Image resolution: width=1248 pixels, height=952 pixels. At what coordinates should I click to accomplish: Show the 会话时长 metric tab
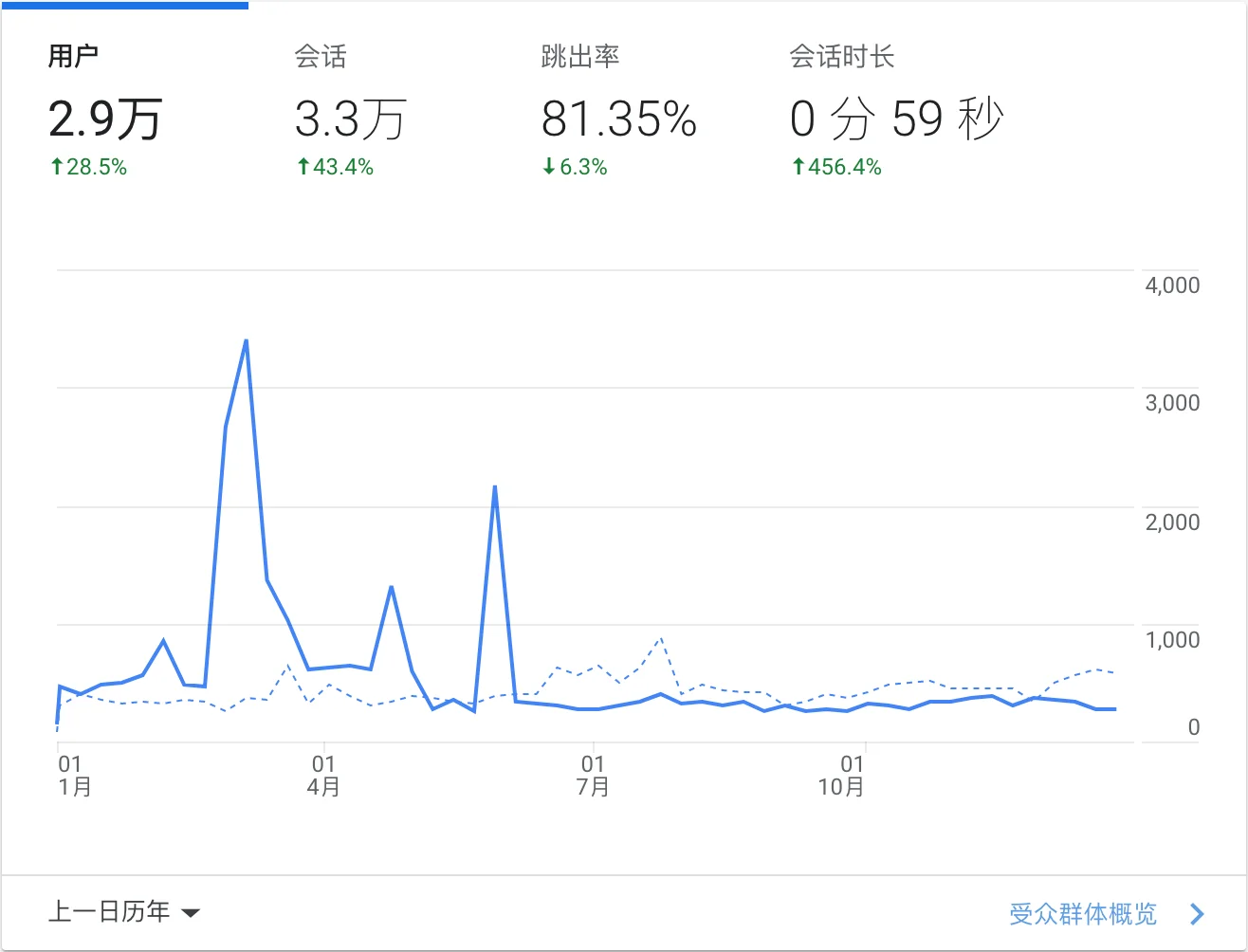pyautogui.click(x=841, y=57)
